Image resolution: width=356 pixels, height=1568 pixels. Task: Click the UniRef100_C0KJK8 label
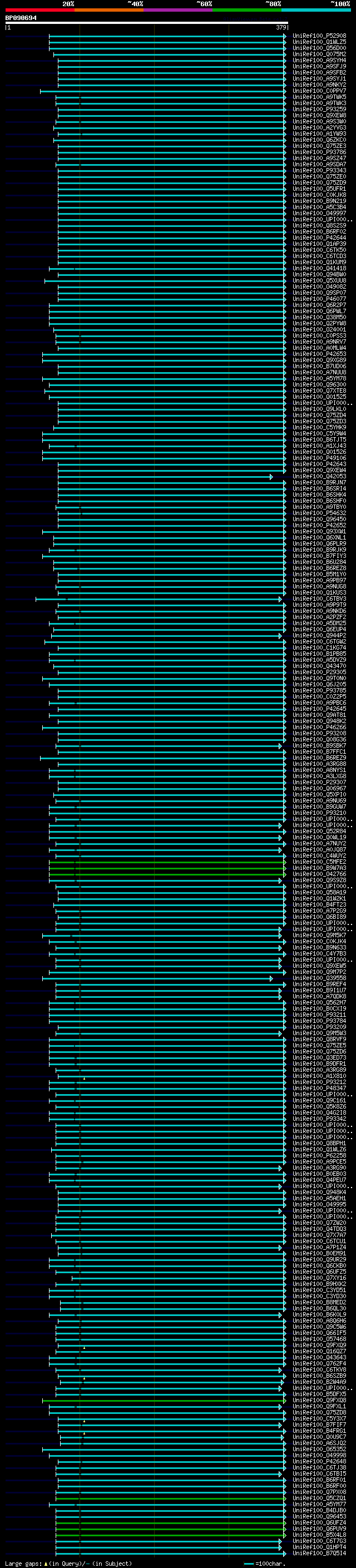coord(319,195)
